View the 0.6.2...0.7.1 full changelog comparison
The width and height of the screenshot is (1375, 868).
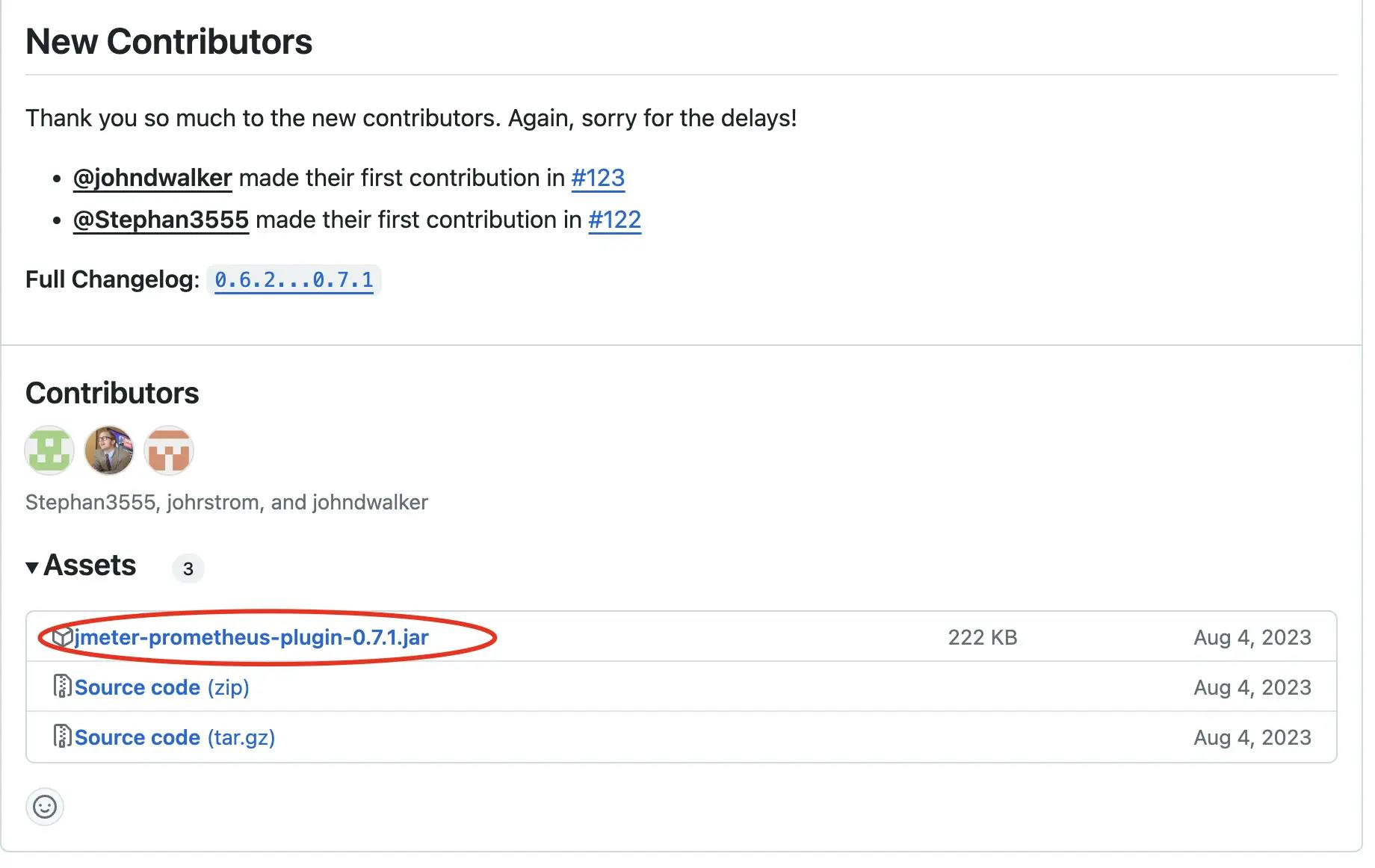click(x=294, y=280)
